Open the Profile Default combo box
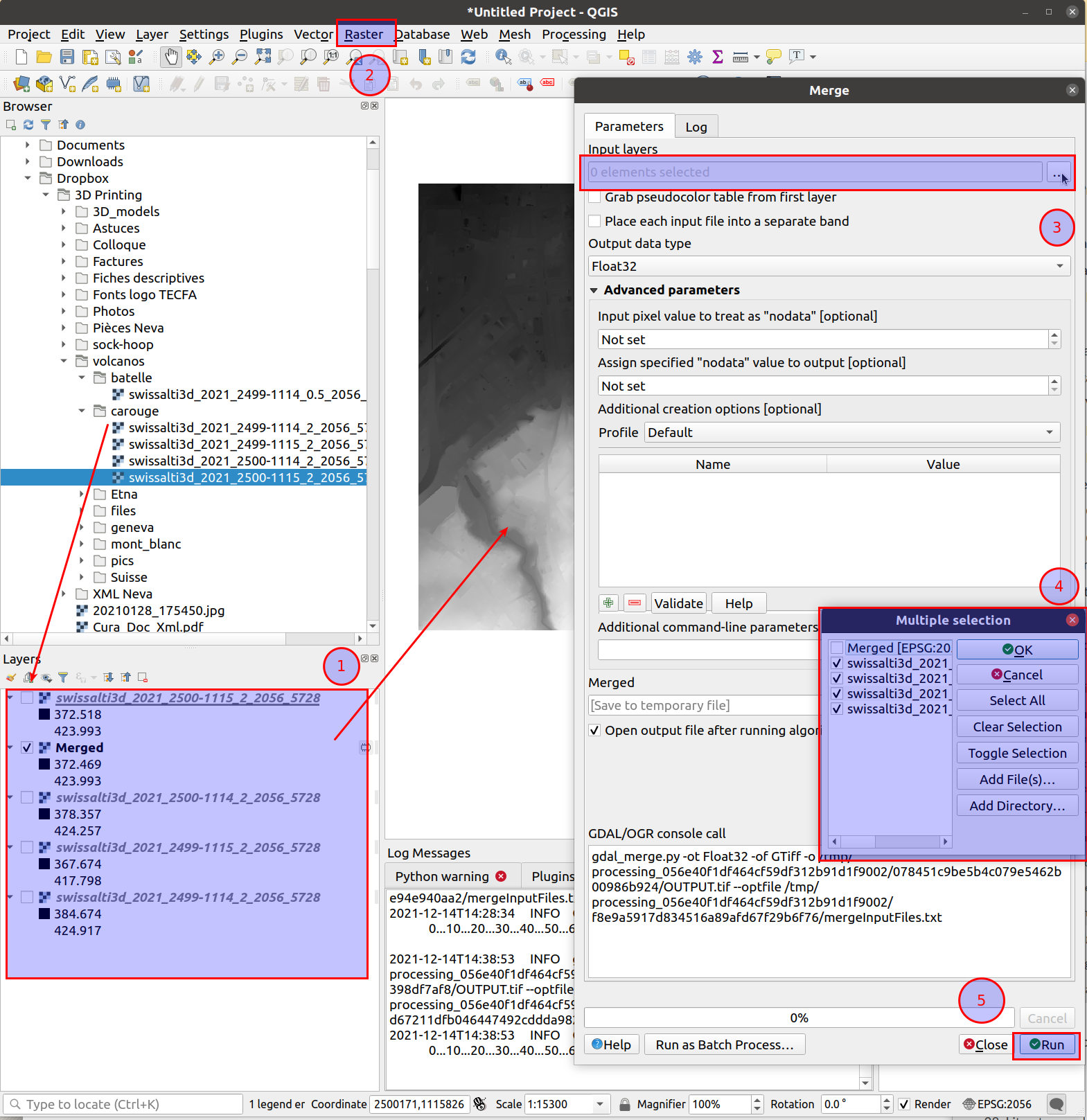The image size is (1087, 1120). click(x=851, y=433)
